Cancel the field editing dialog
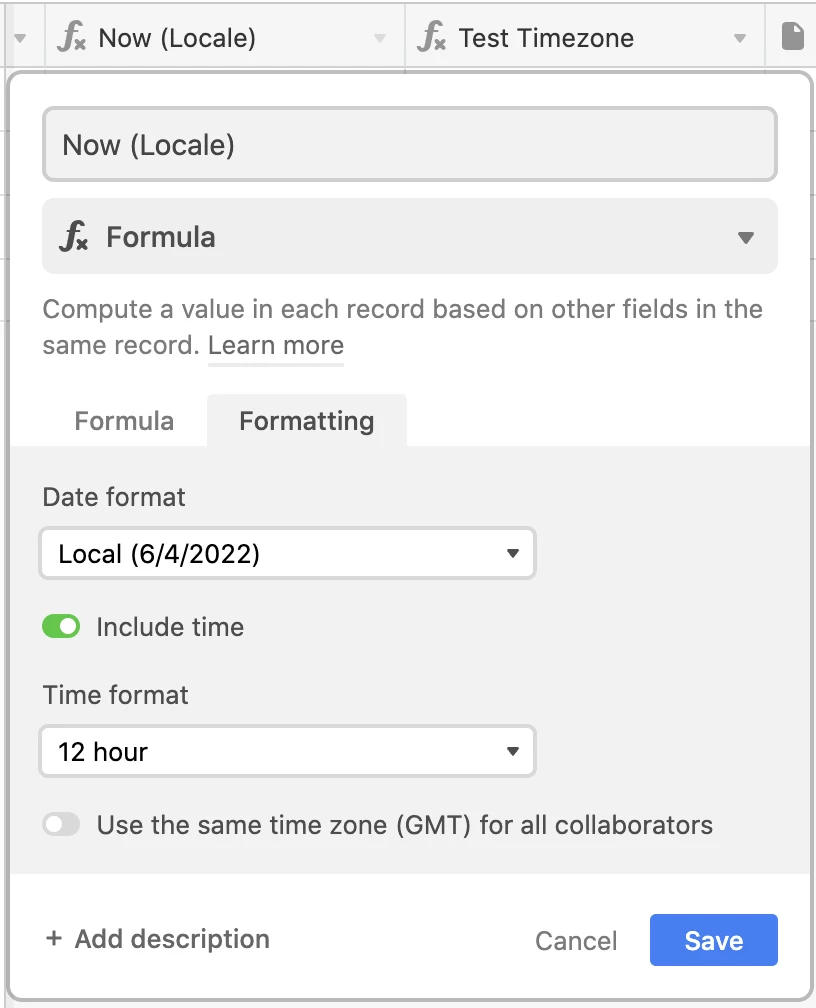The height and width of the screenshot is (1008, 816). [x=576, y=940]
